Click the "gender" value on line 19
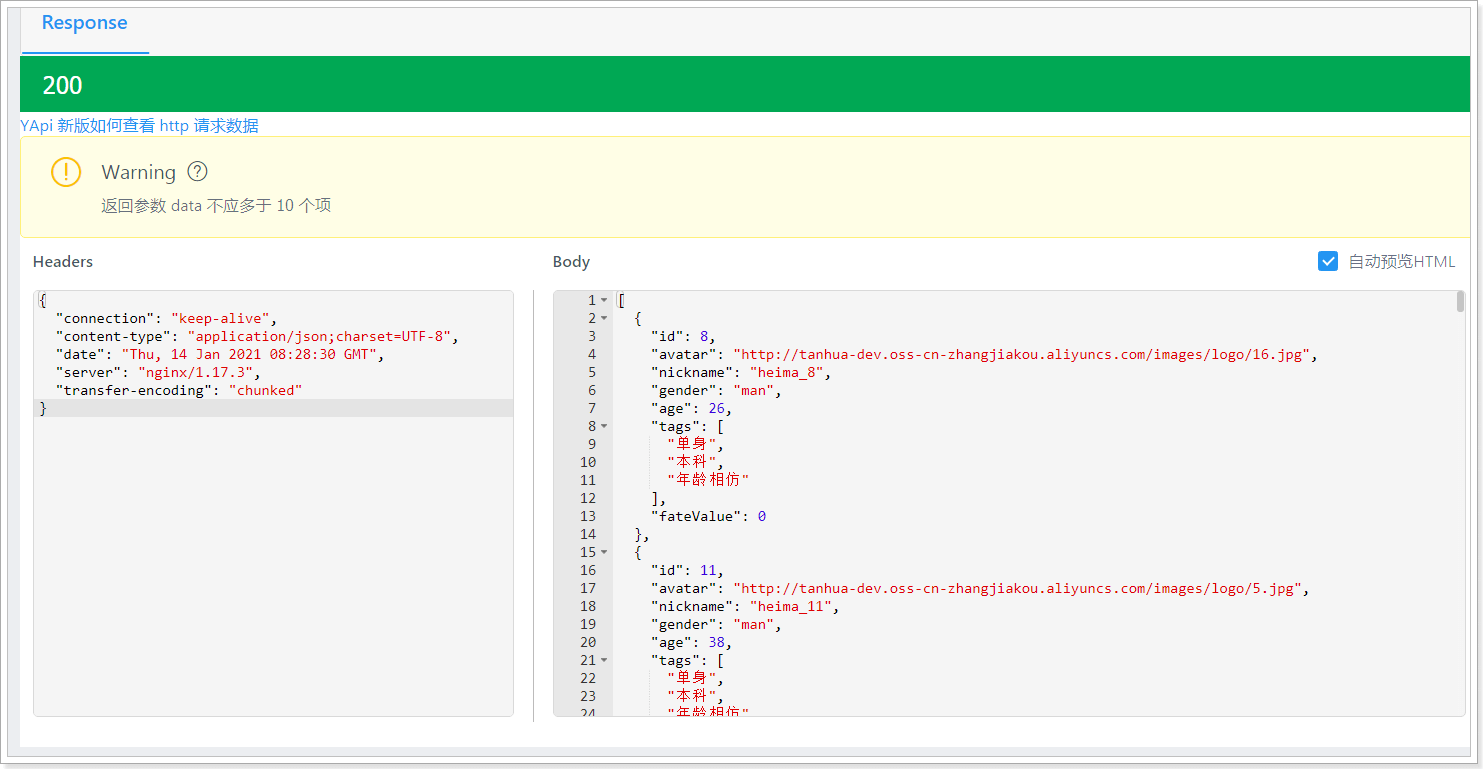1483x769 pixels. point(753,624)
